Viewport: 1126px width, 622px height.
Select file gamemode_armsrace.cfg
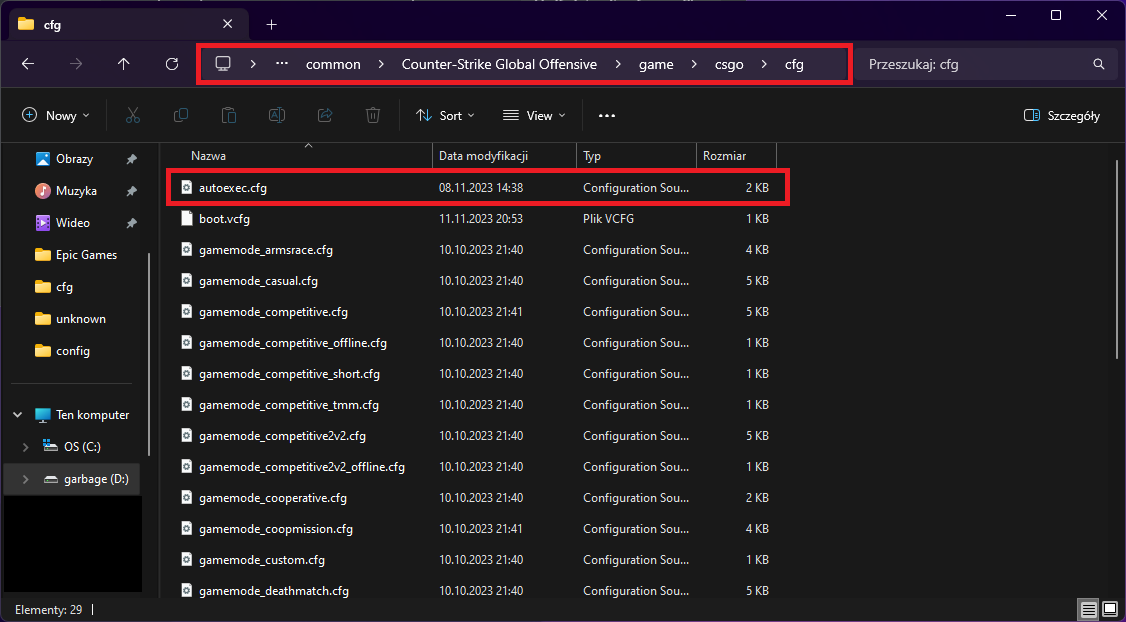(266, 250)
